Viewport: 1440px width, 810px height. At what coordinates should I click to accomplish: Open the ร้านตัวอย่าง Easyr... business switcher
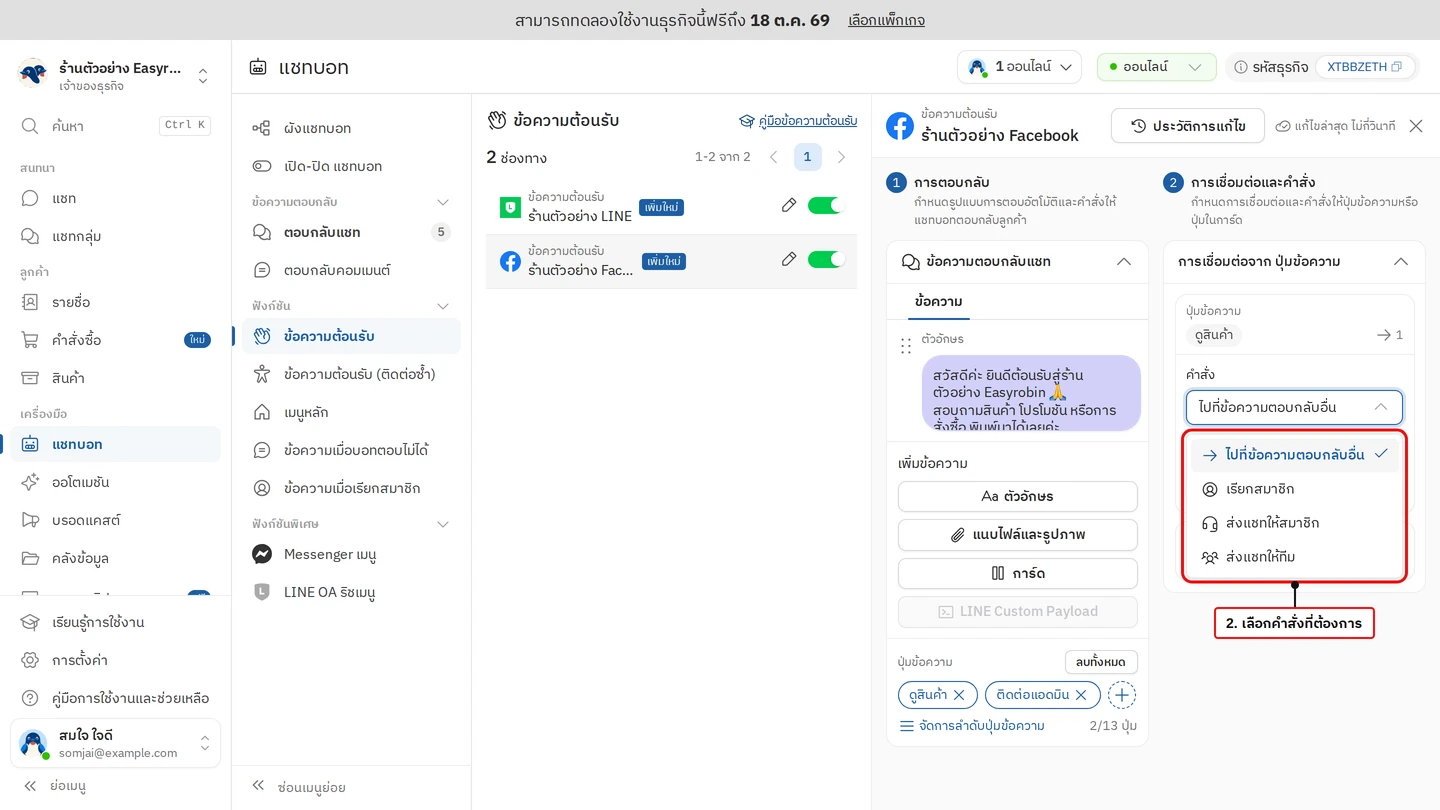(115, 76)
